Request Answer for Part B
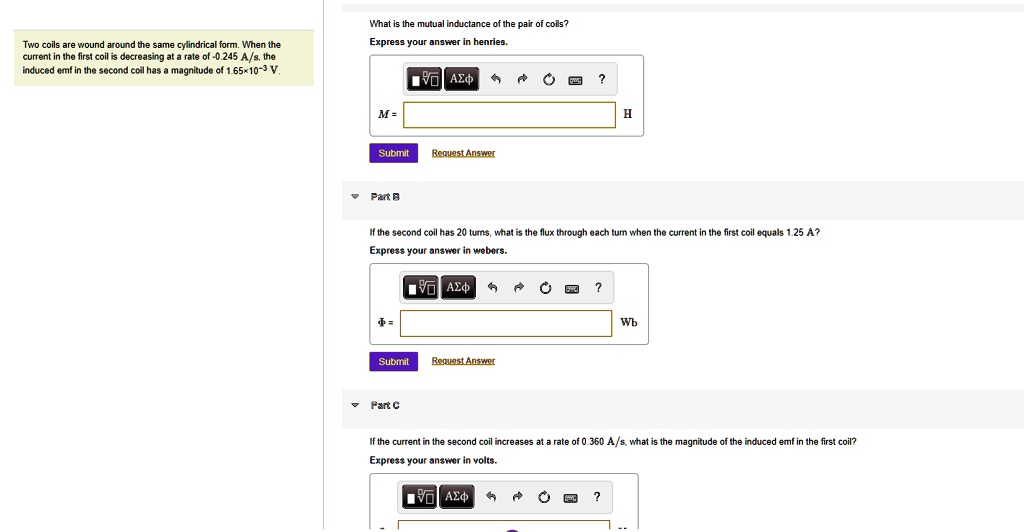Image resolution: width=1024 pixels, height=532 pixels. [463, 361]
